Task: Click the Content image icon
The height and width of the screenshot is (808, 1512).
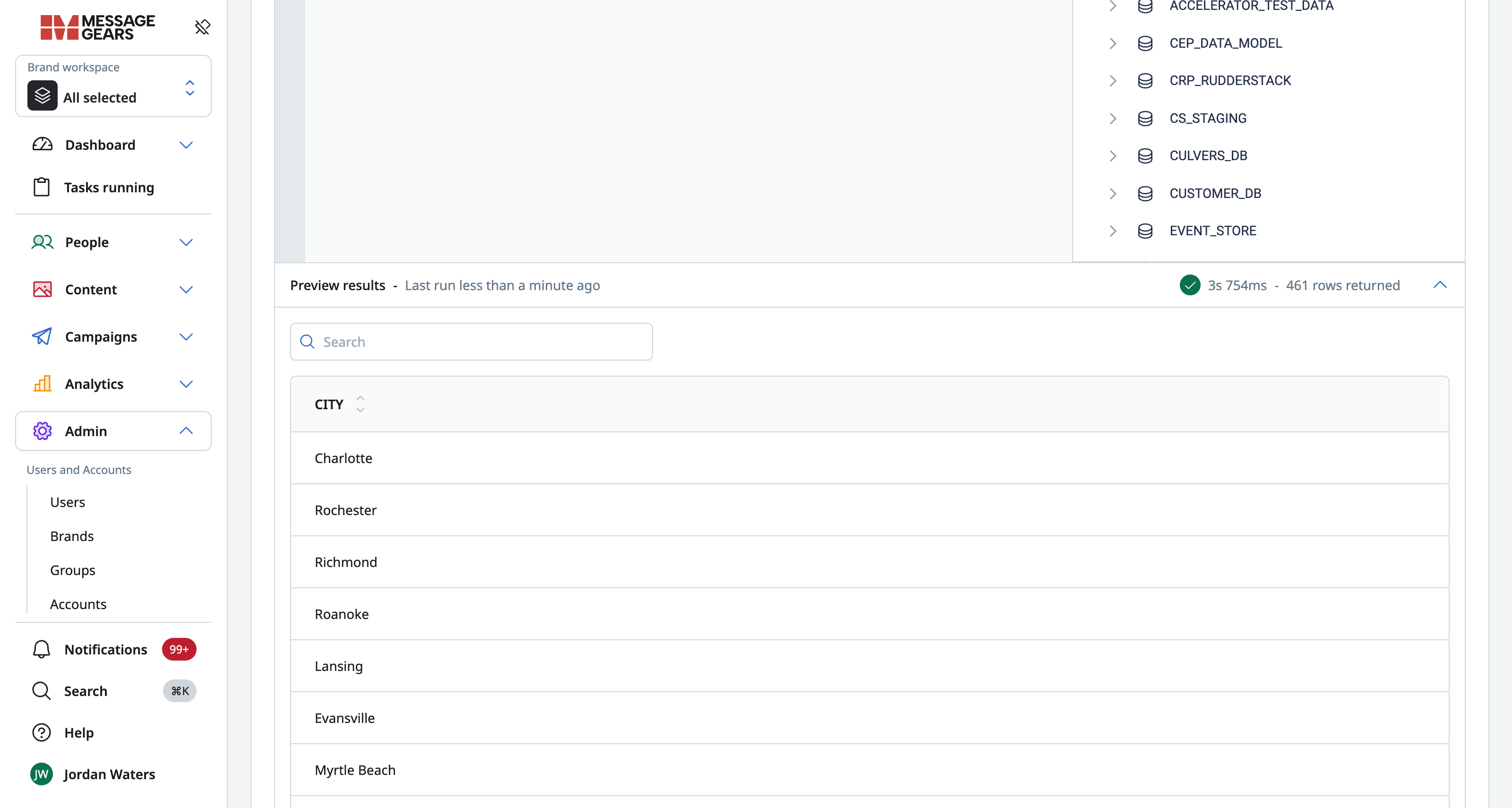Action: (42, 289)
